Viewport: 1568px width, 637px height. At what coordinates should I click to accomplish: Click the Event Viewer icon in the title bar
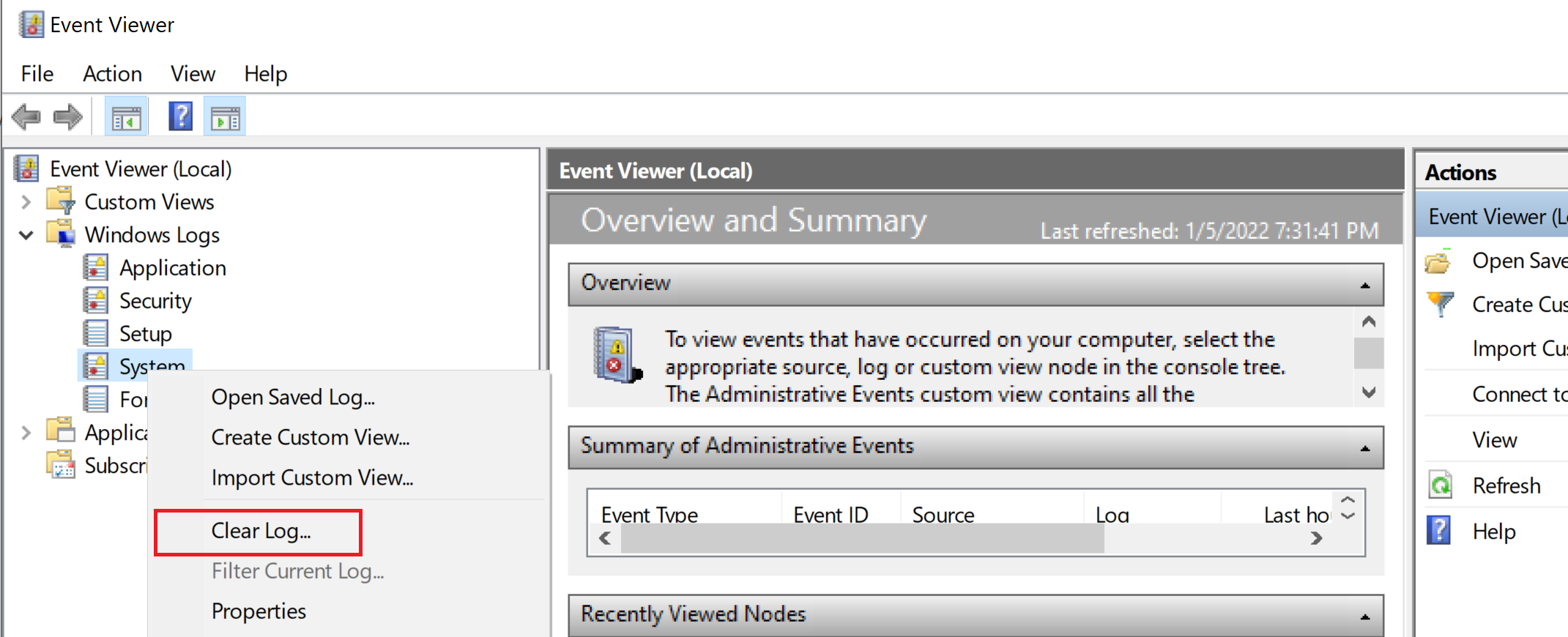pos(30,23)
